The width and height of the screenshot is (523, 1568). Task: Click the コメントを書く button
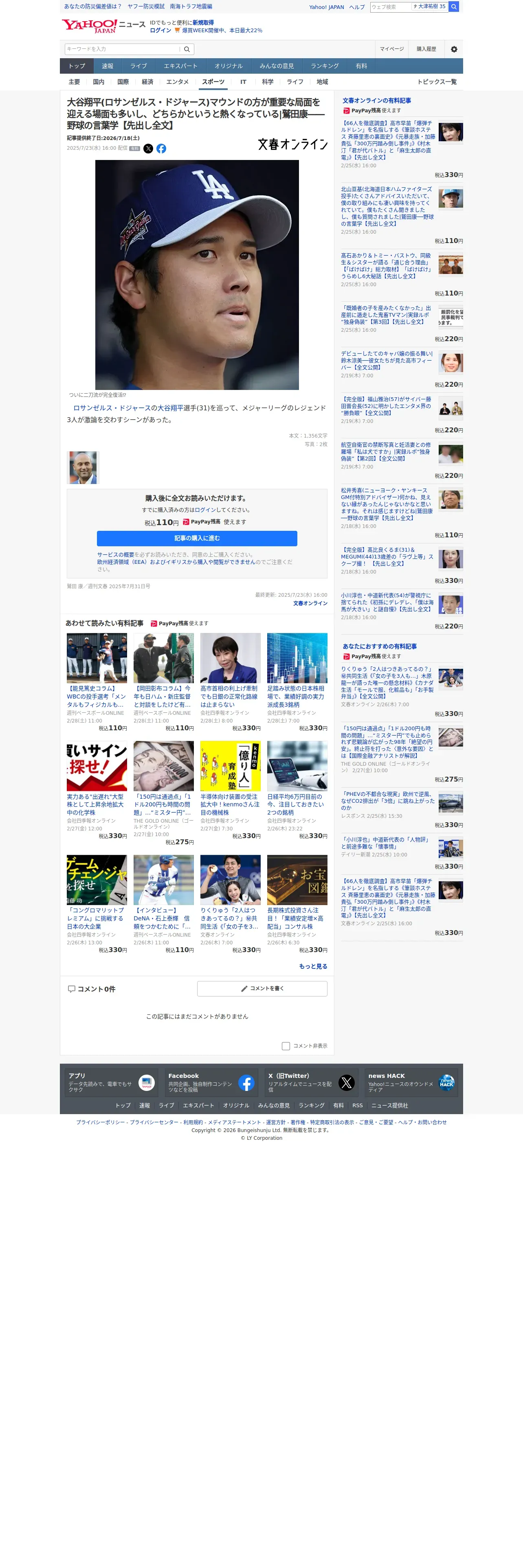262,988
